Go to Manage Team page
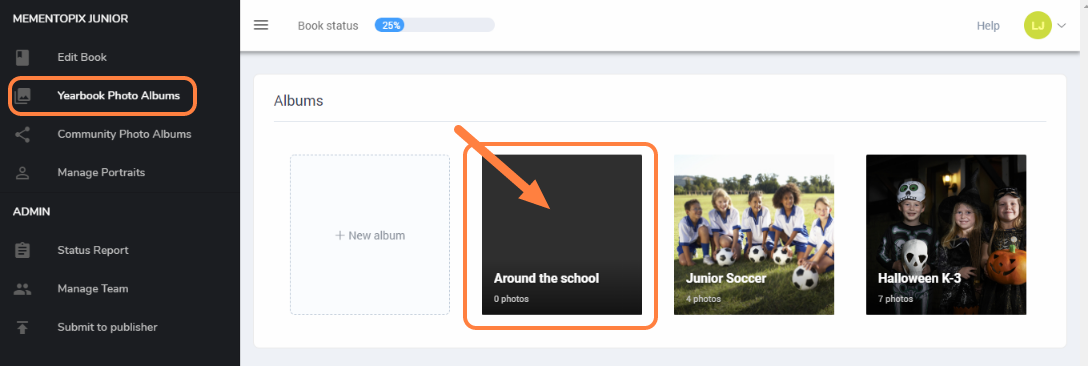 coord(93,289)
